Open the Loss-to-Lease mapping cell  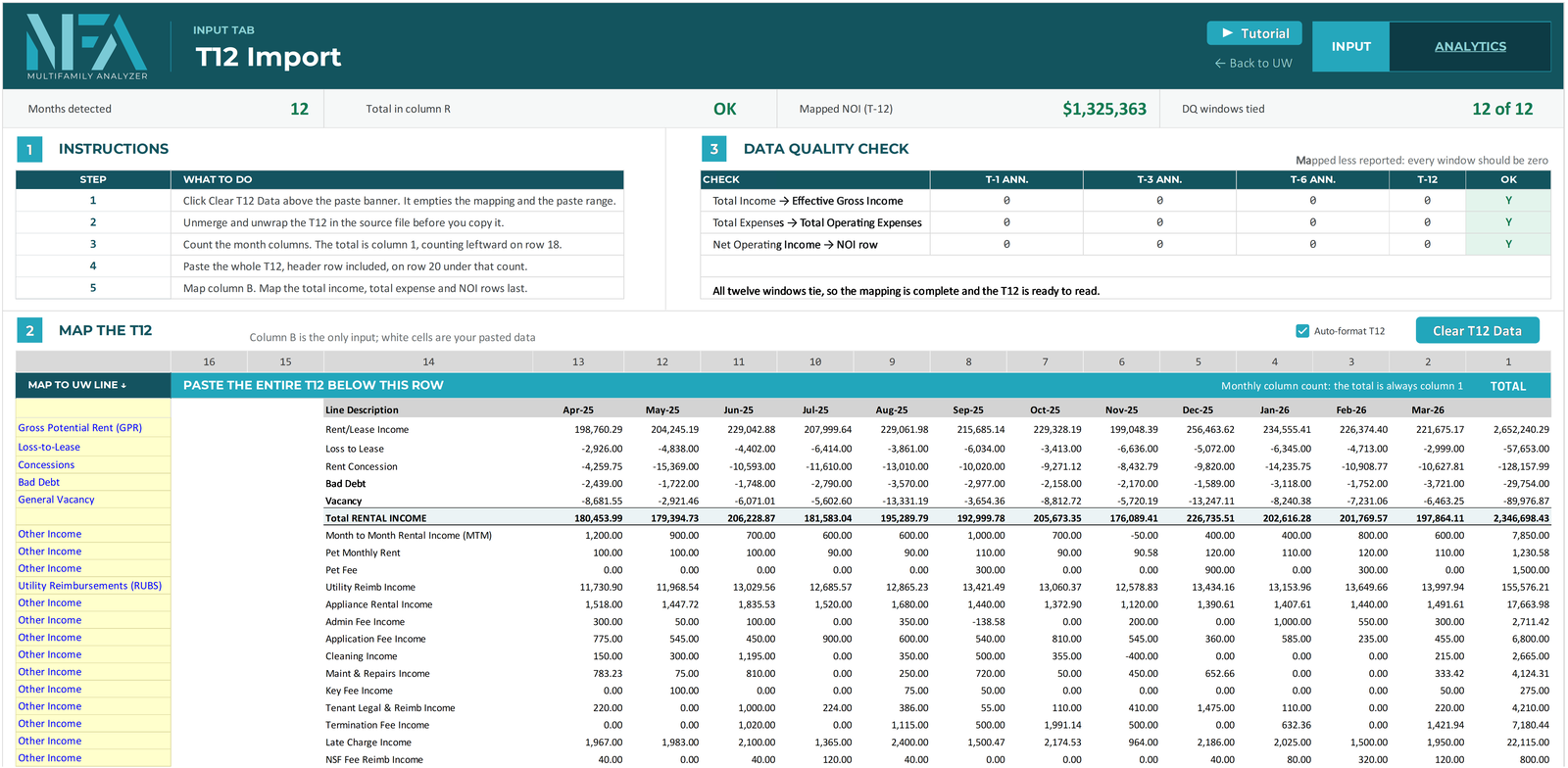pos(93,447)
